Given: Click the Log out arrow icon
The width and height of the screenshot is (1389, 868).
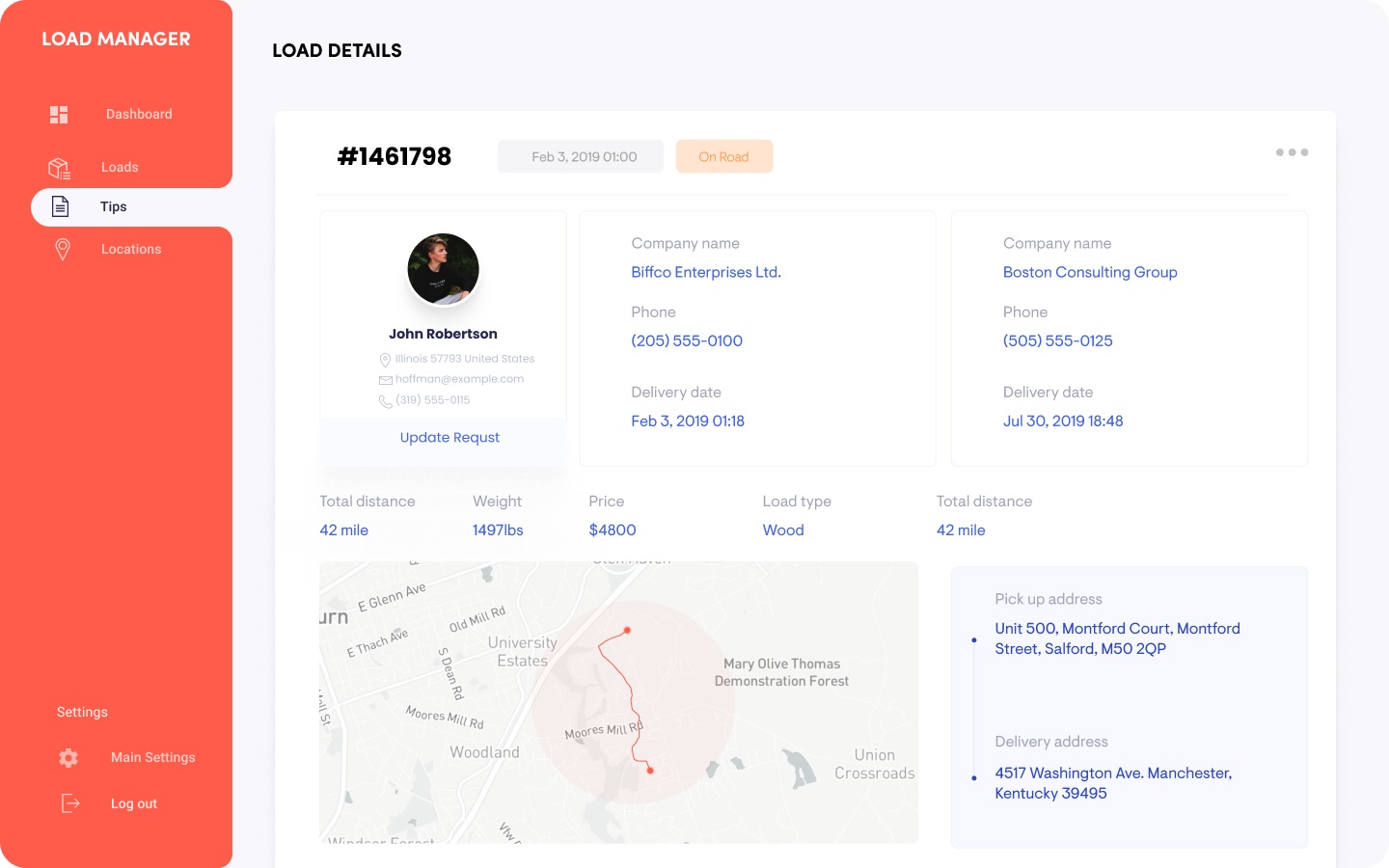Looking at the screenshot, I should click(x=70, y=803).
